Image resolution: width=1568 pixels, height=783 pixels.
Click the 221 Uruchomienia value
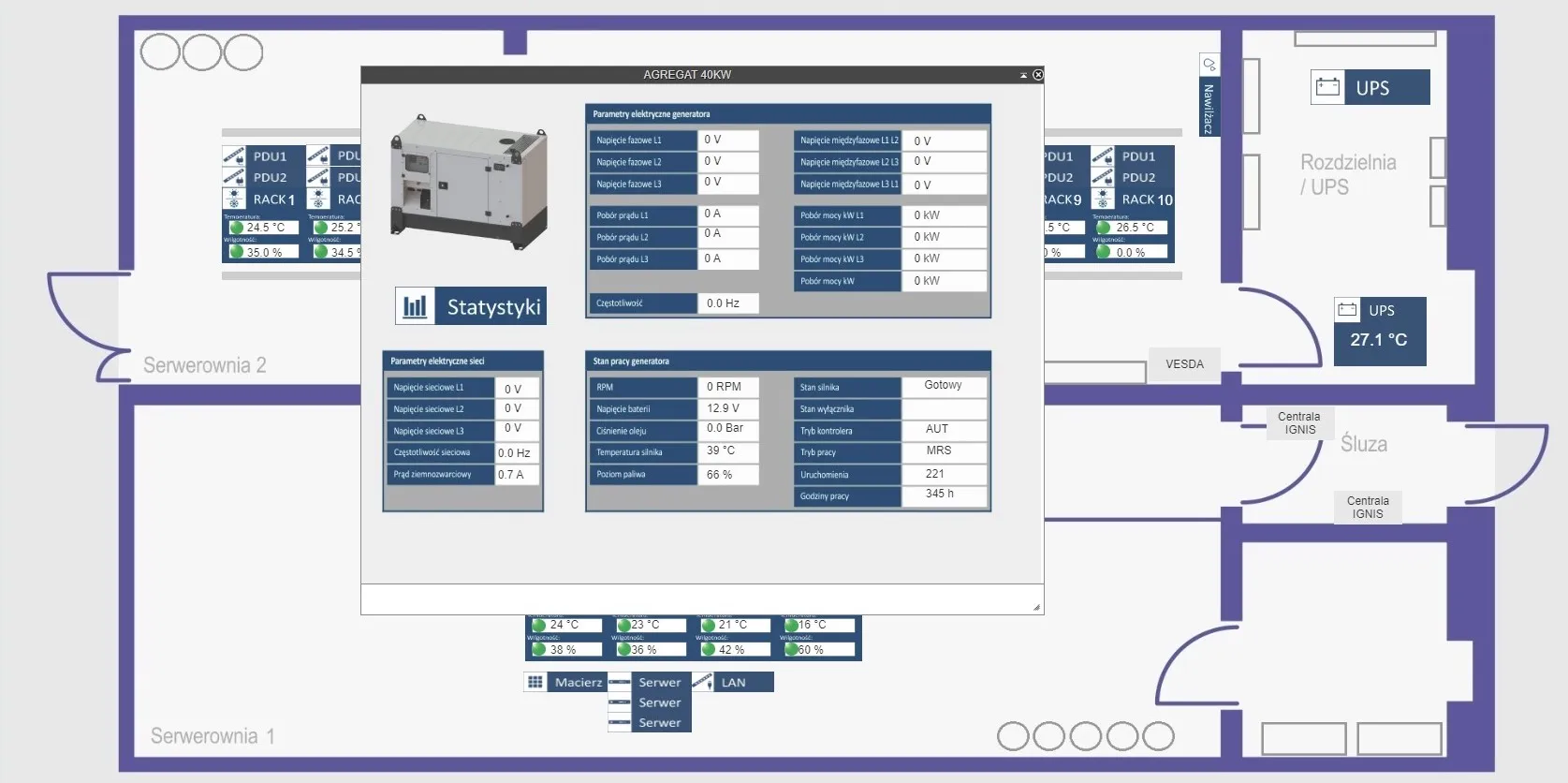click(x=944, y=474)
